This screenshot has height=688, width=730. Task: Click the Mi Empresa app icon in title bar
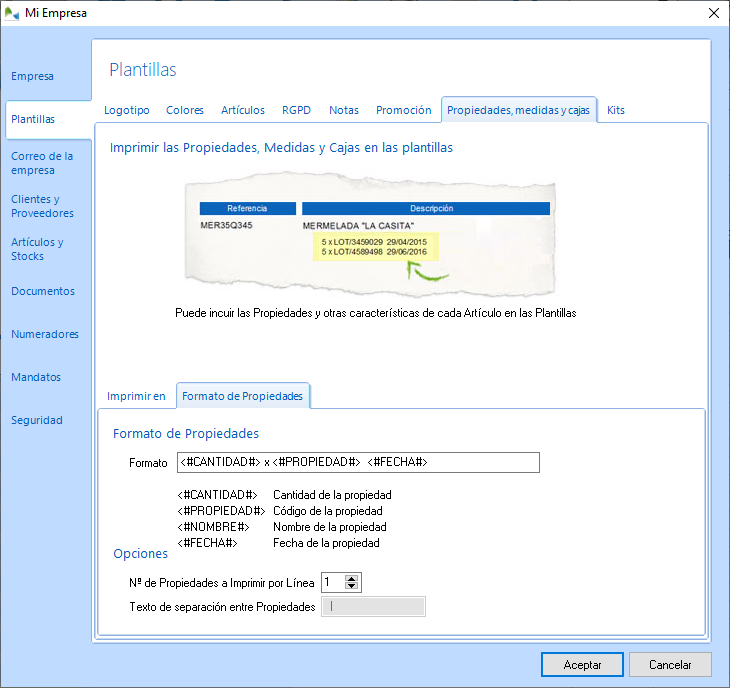click(12, 13)
